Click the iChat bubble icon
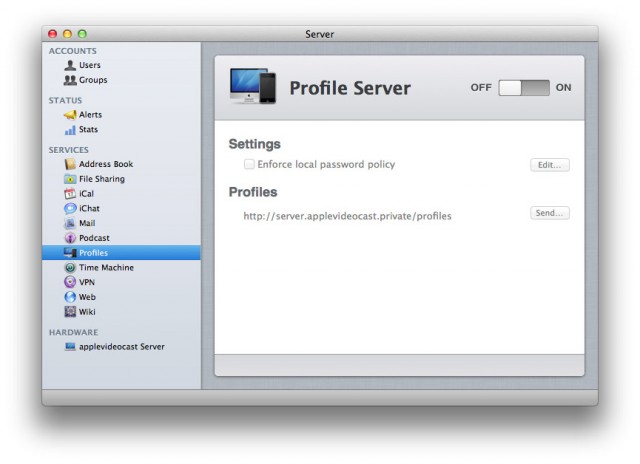Screen dimensions: 640x464 tap(70, 209)
